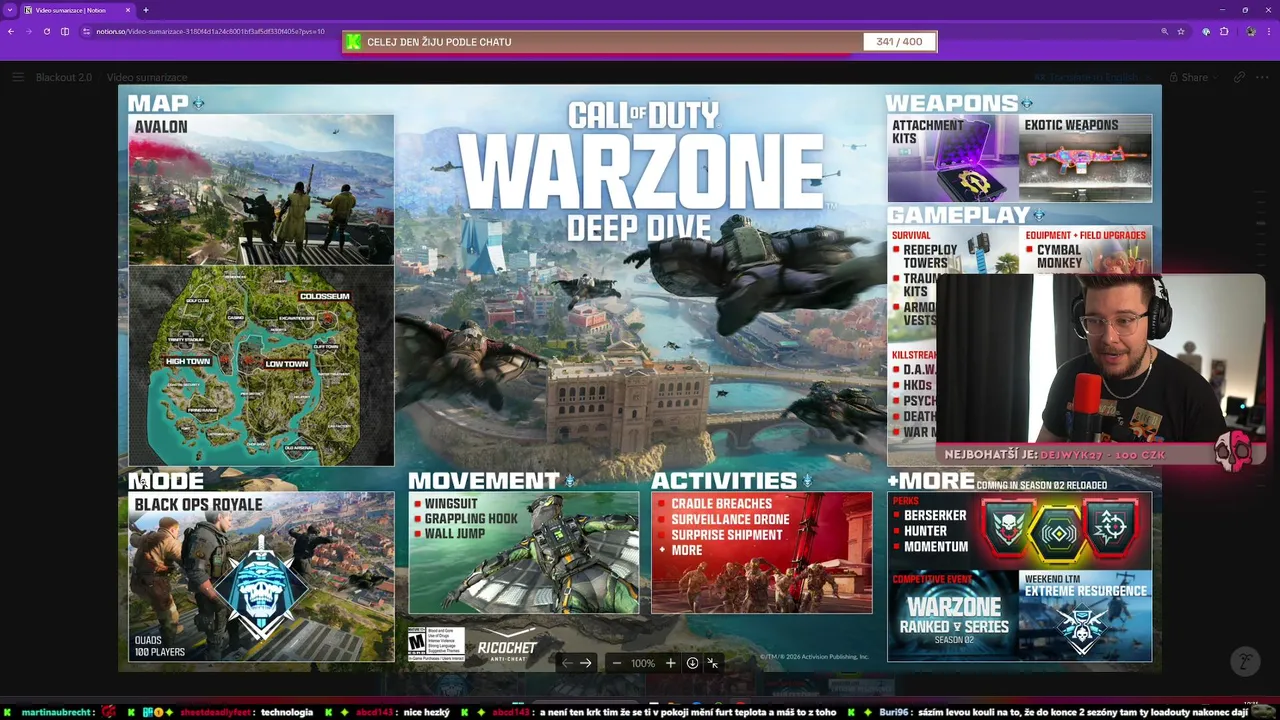
Task: Click the Wall Jump text
Action: pos(455,534)
